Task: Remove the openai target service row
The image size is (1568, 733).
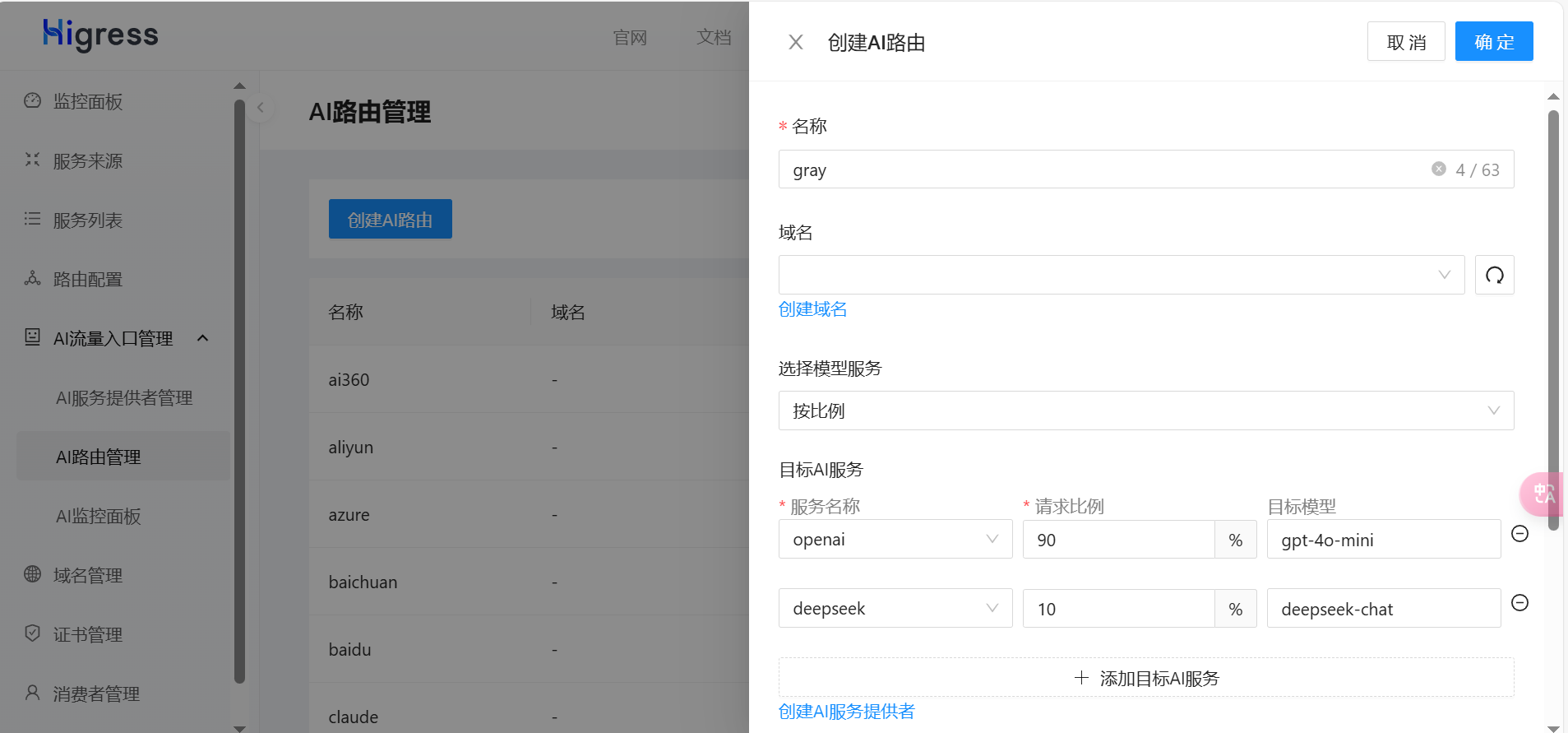Action: click(x=1519, y=534)
